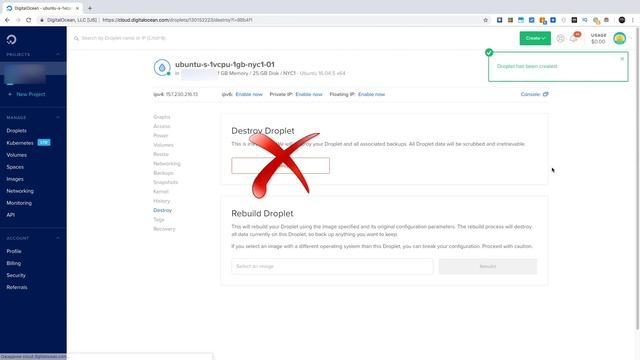This screenshot has width=640, height=360.
Task: Click the Rebuild button
Action: tap(488, 266)
